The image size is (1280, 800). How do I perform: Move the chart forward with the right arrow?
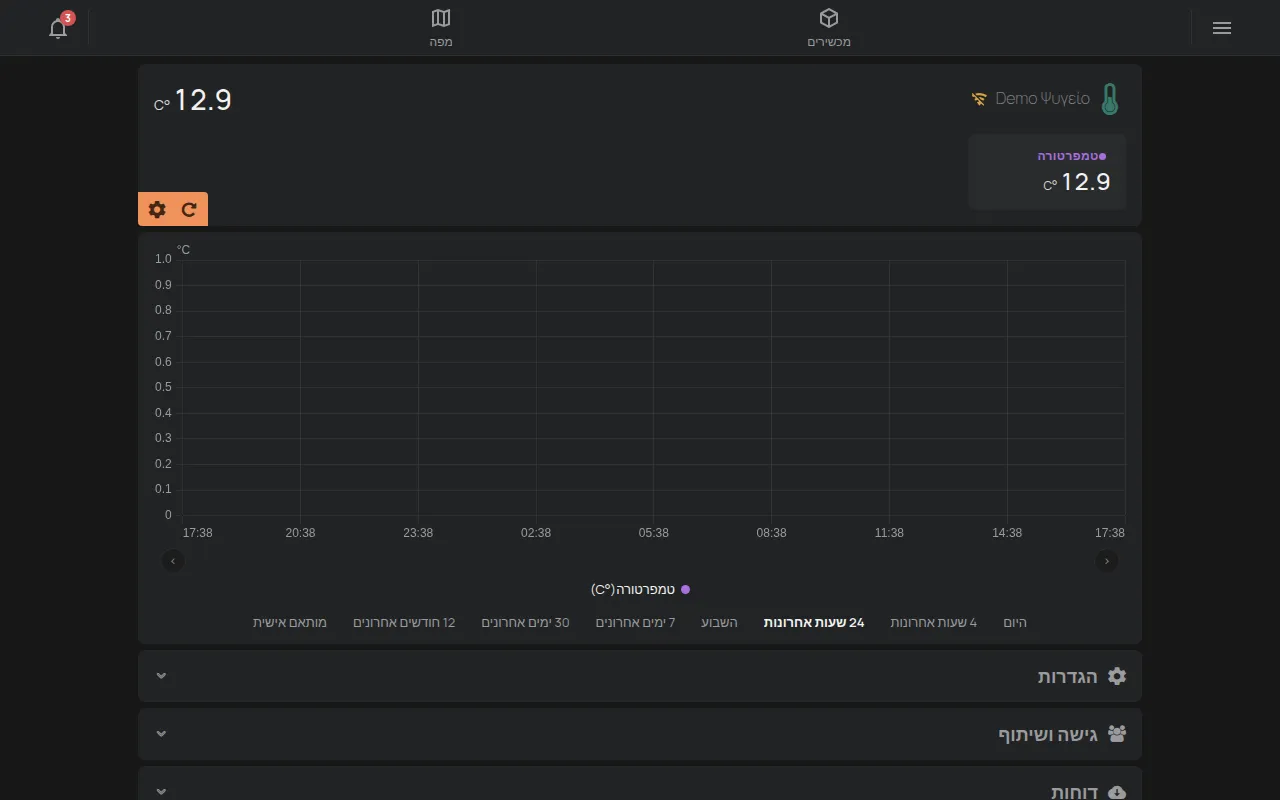point(1107,561)
